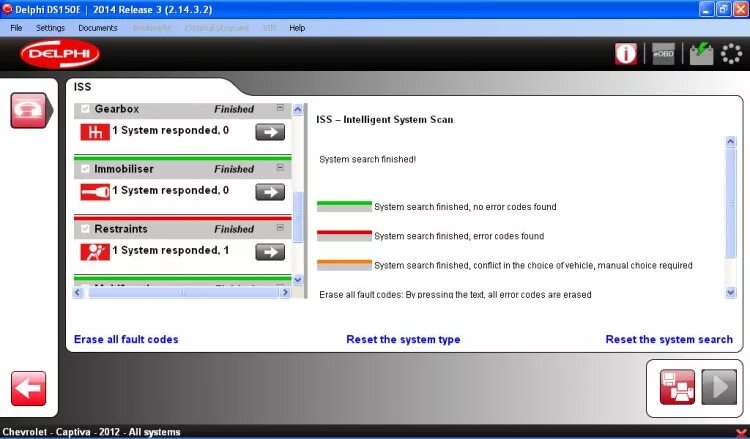Click 'System search finished!' text
Image resolution: width=750 pixels, height=439 pixels.
[367, 159]
